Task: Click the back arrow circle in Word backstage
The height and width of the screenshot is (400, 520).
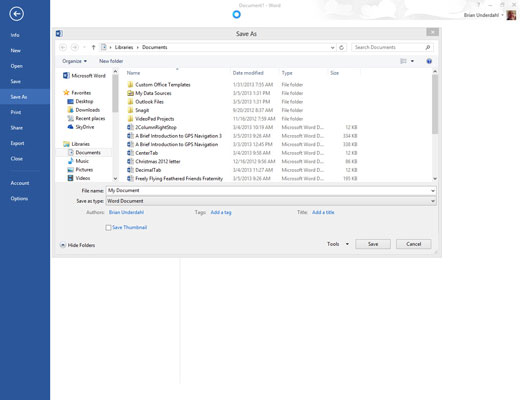Action: click(x=16, y=14)
